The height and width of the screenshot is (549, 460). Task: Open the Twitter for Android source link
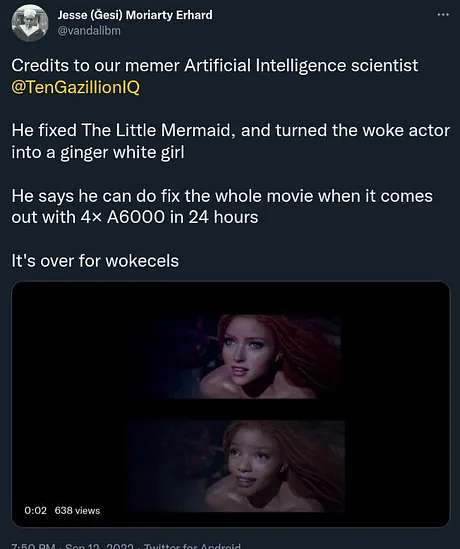coord(192,545)
